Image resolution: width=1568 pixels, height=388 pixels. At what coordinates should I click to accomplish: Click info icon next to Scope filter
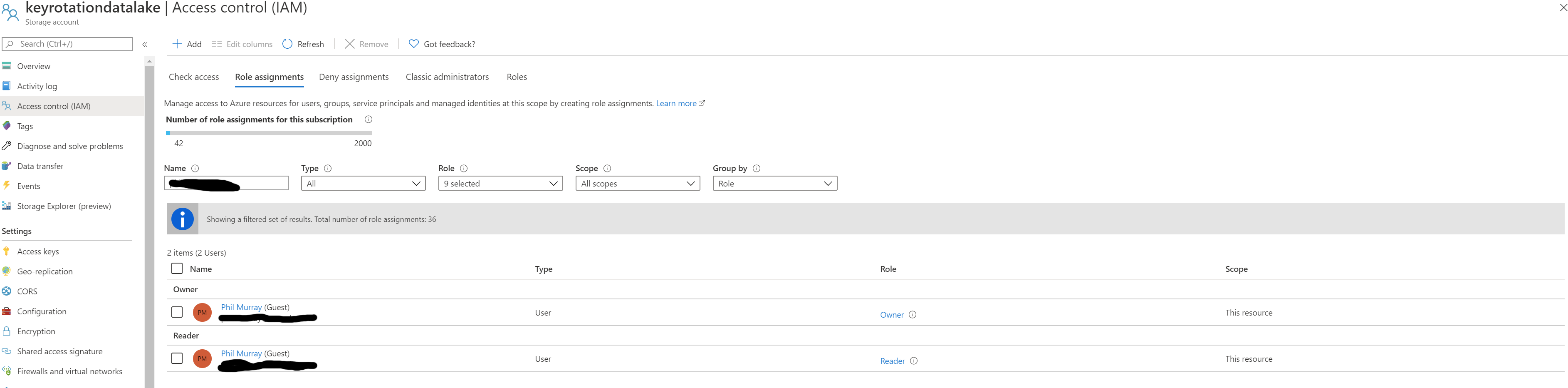(607, 168)
